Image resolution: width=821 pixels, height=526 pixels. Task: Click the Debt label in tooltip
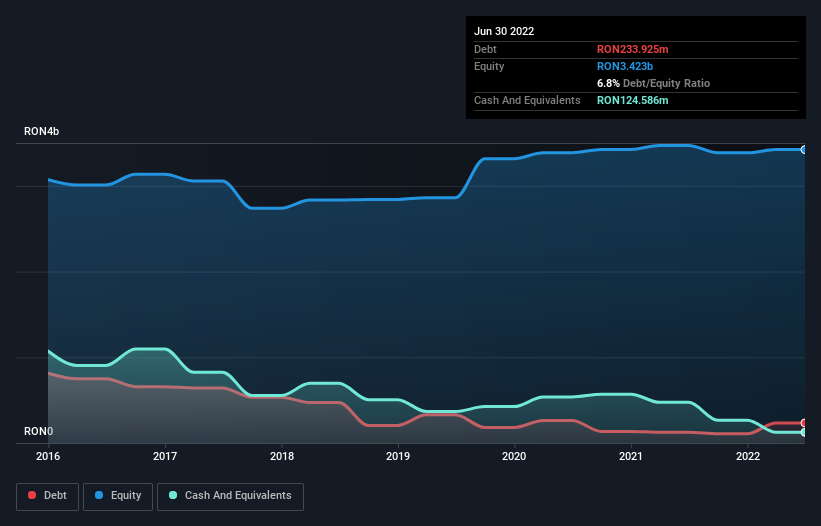(x=485, y=49)
